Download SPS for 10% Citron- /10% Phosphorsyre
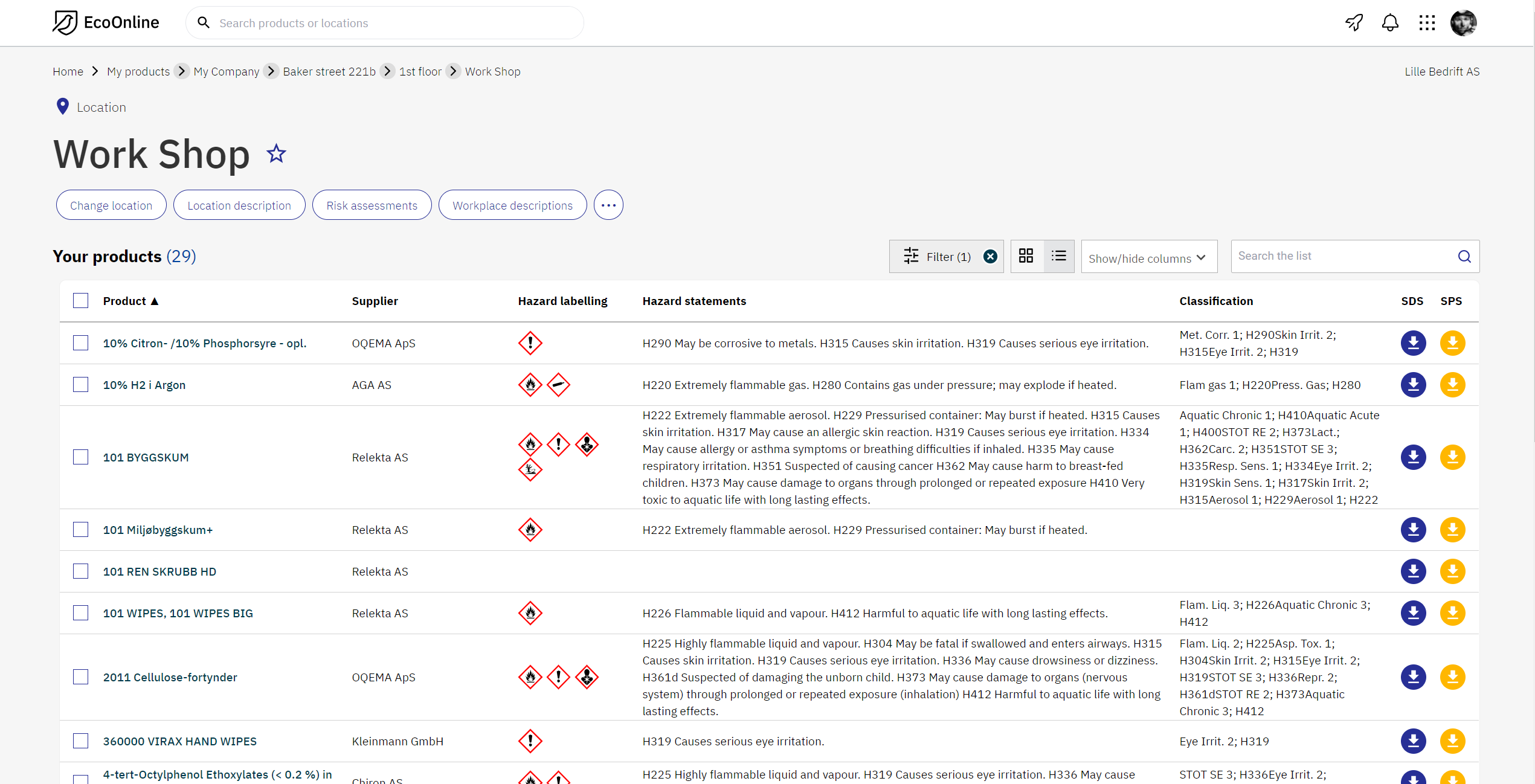The width and height of the screenshot is (1535, 784). pyautogui.click(x=1452, y=343)
